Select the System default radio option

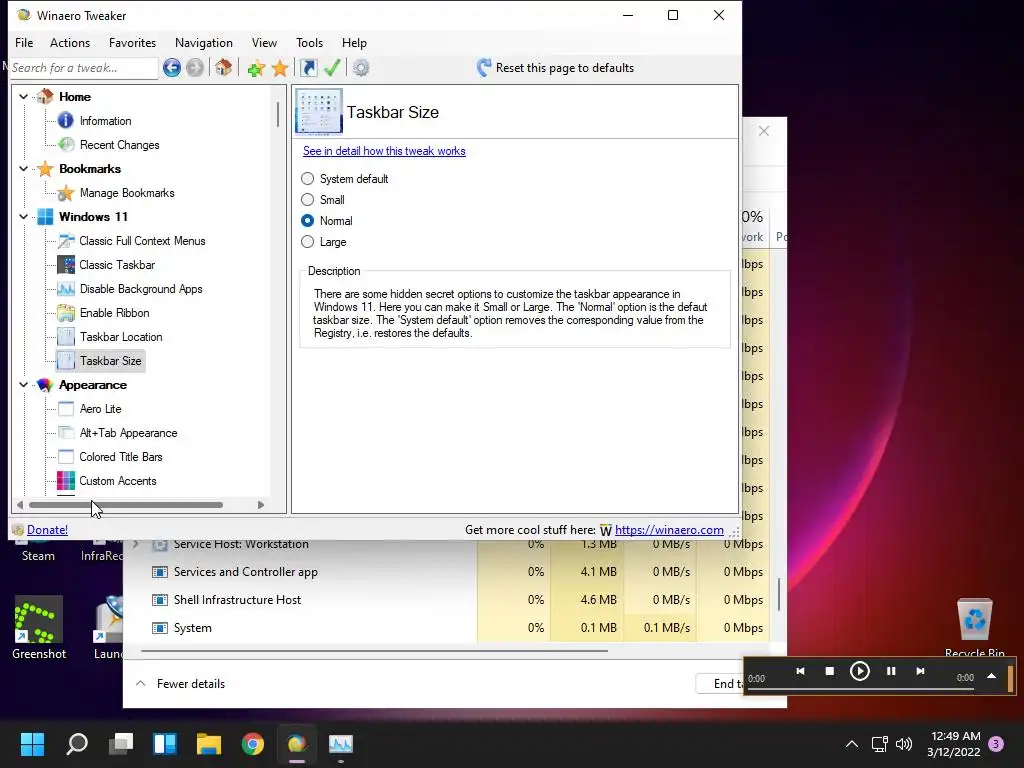click(307, 178)
